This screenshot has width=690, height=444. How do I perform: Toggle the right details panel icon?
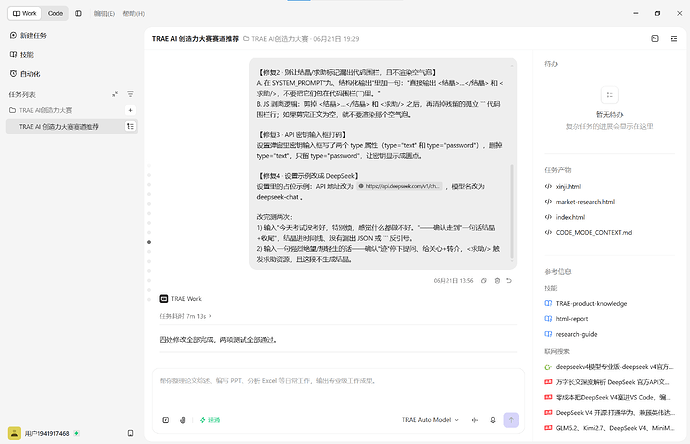click(674, 39)
